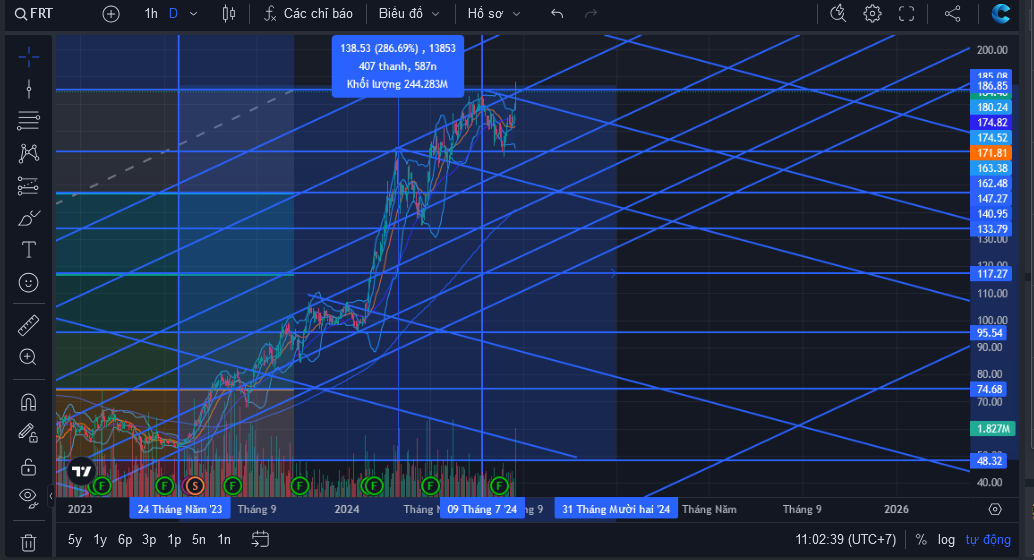Viewport: 1034px width, 560px height.
Task: Set range to 3p
Action: click(150, 540)
